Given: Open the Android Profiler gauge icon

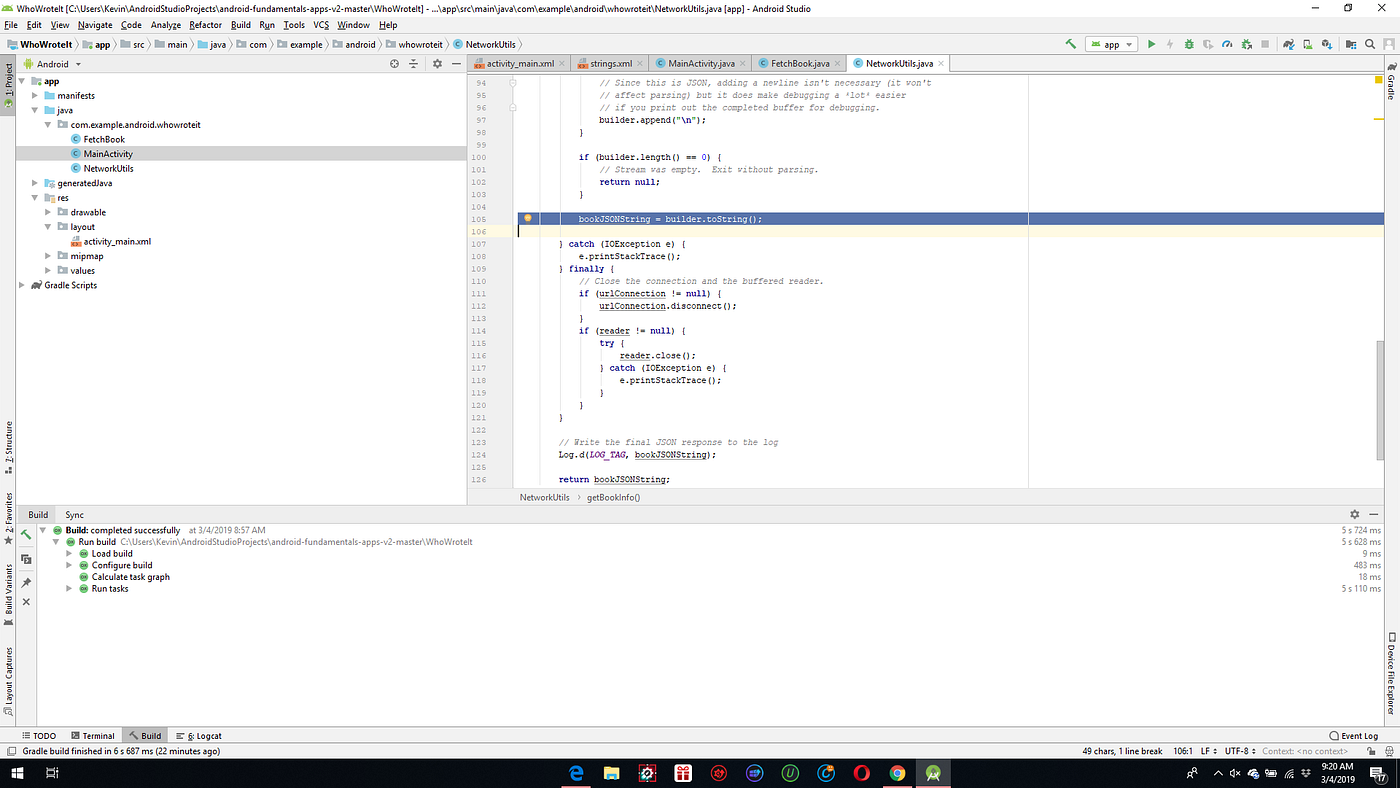Looking at the screenshot, I should click(1227, 43).
